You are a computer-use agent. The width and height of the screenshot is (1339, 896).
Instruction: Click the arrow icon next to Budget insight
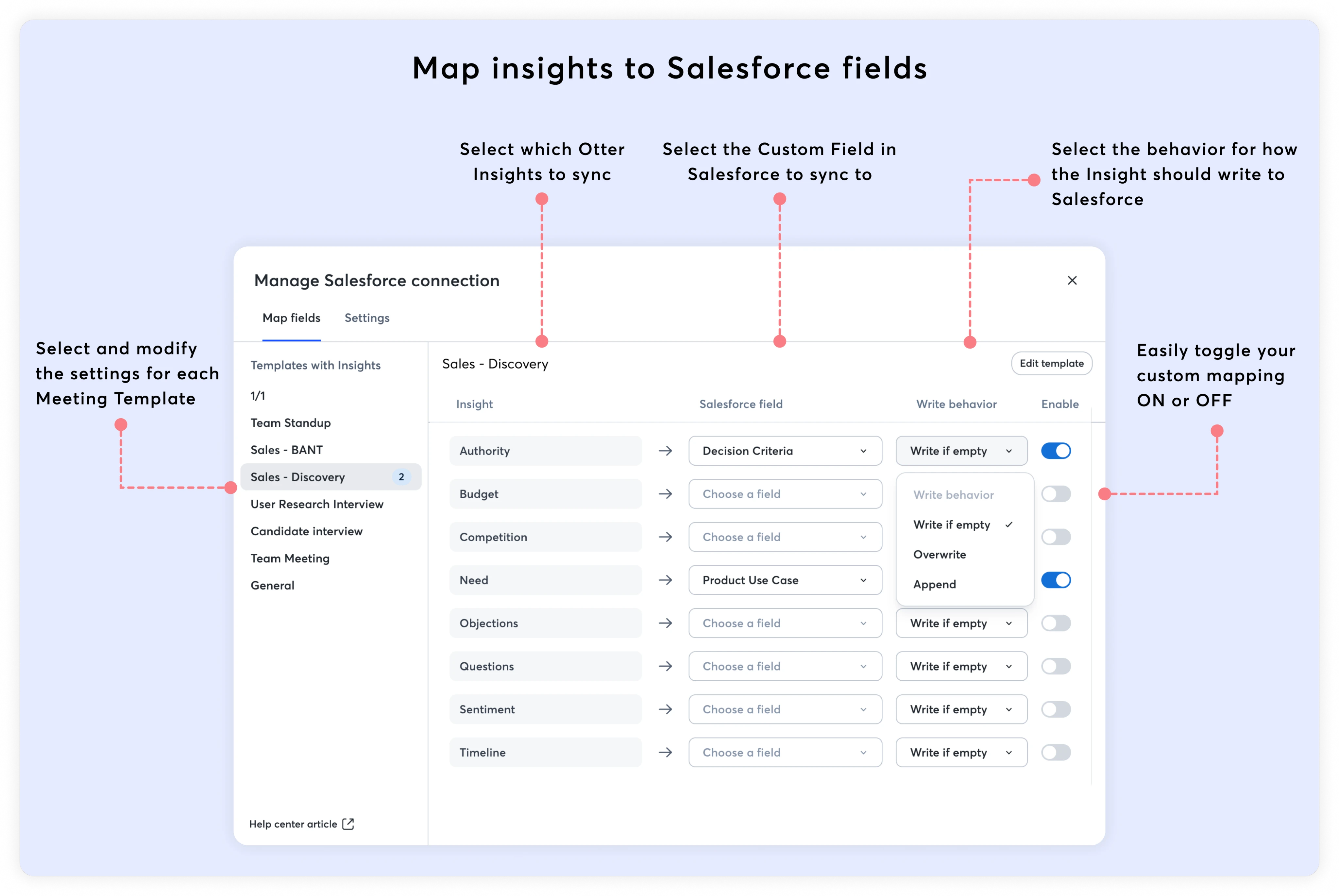[x=666, y=494]
